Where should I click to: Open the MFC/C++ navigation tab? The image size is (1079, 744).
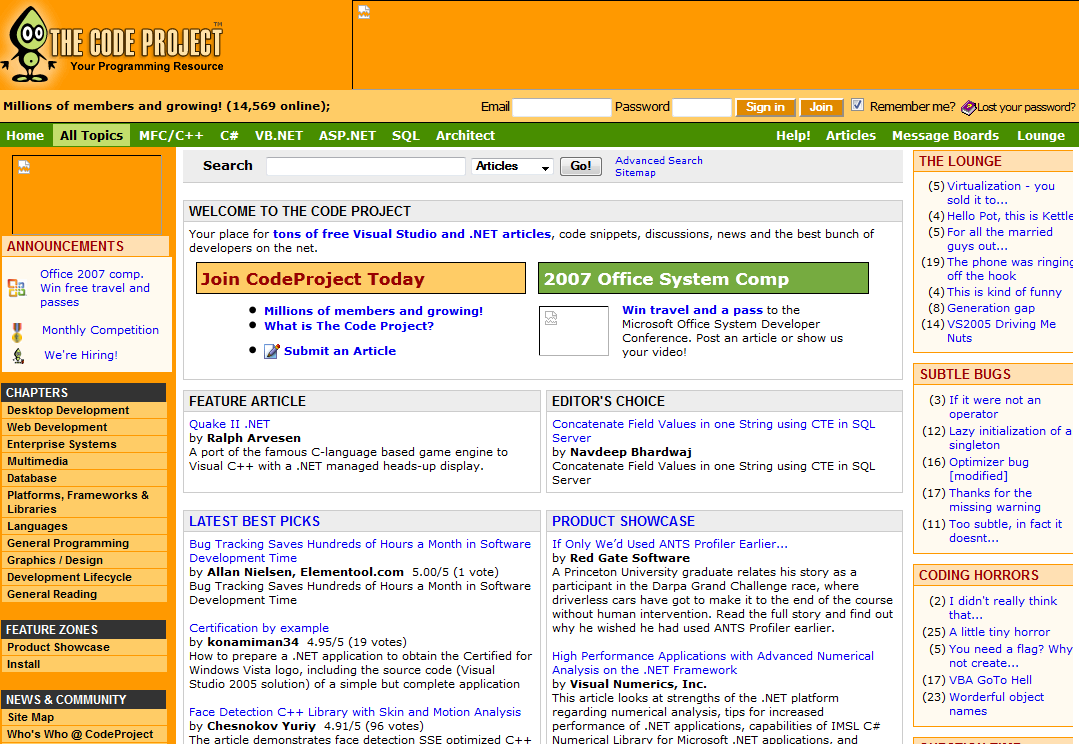(171, 135)
